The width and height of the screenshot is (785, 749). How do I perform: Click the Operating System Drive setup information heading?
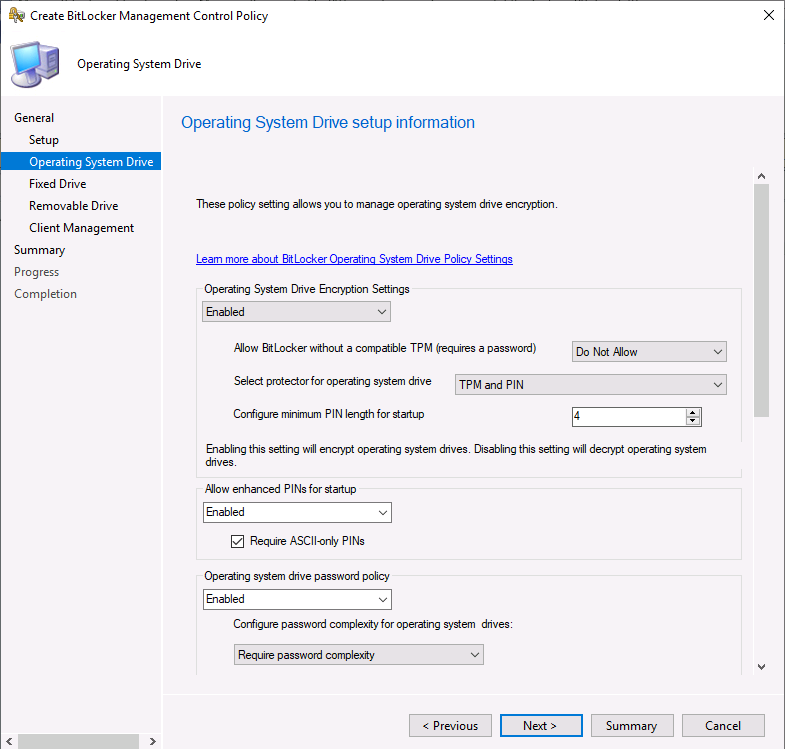(328, 123)
